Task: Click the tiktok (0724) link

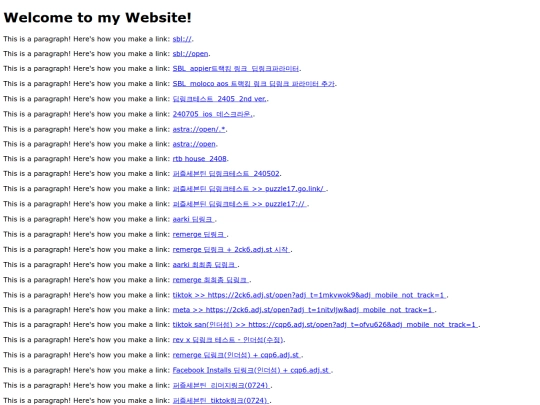Action: pyautogui.click(x=221, y=401)
